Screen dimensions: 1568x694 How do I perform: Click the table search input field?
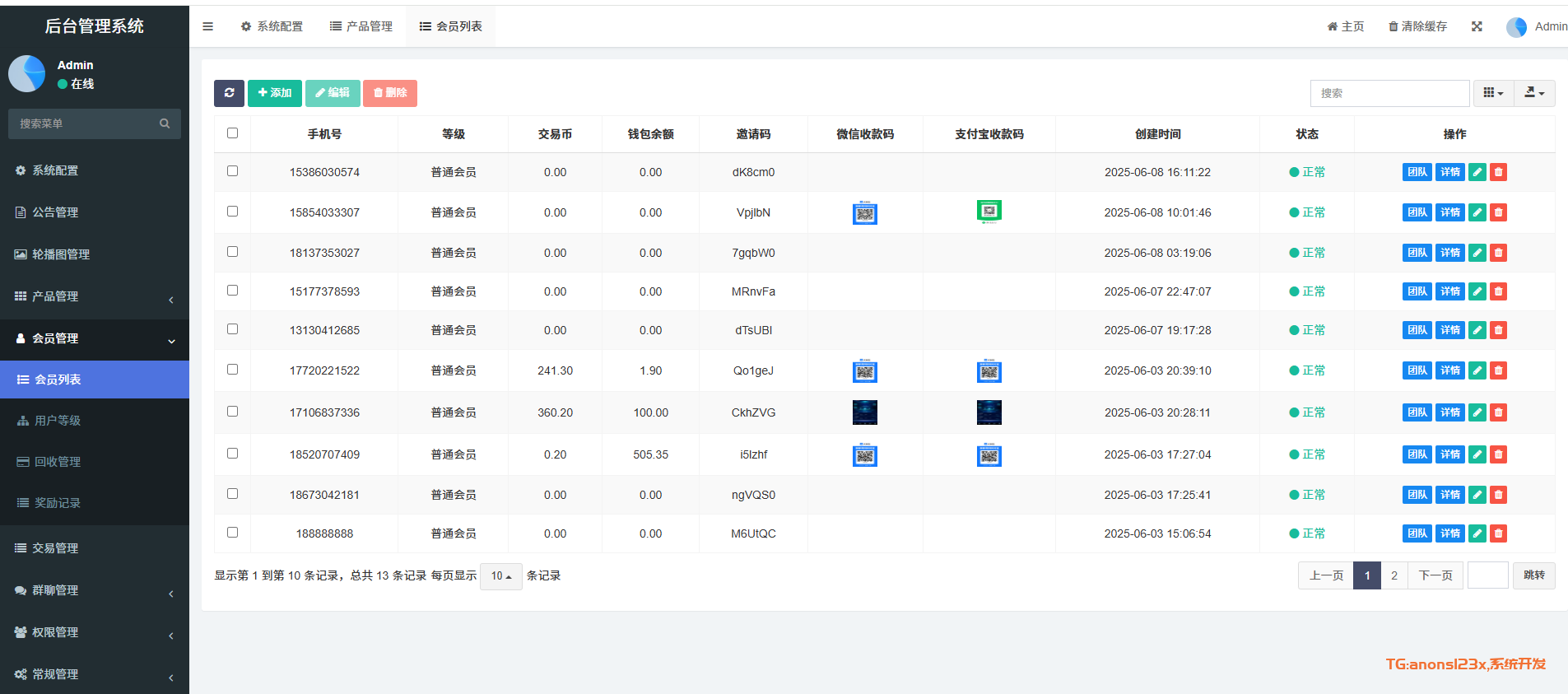pyautogui.click(x=1389, y=93)
